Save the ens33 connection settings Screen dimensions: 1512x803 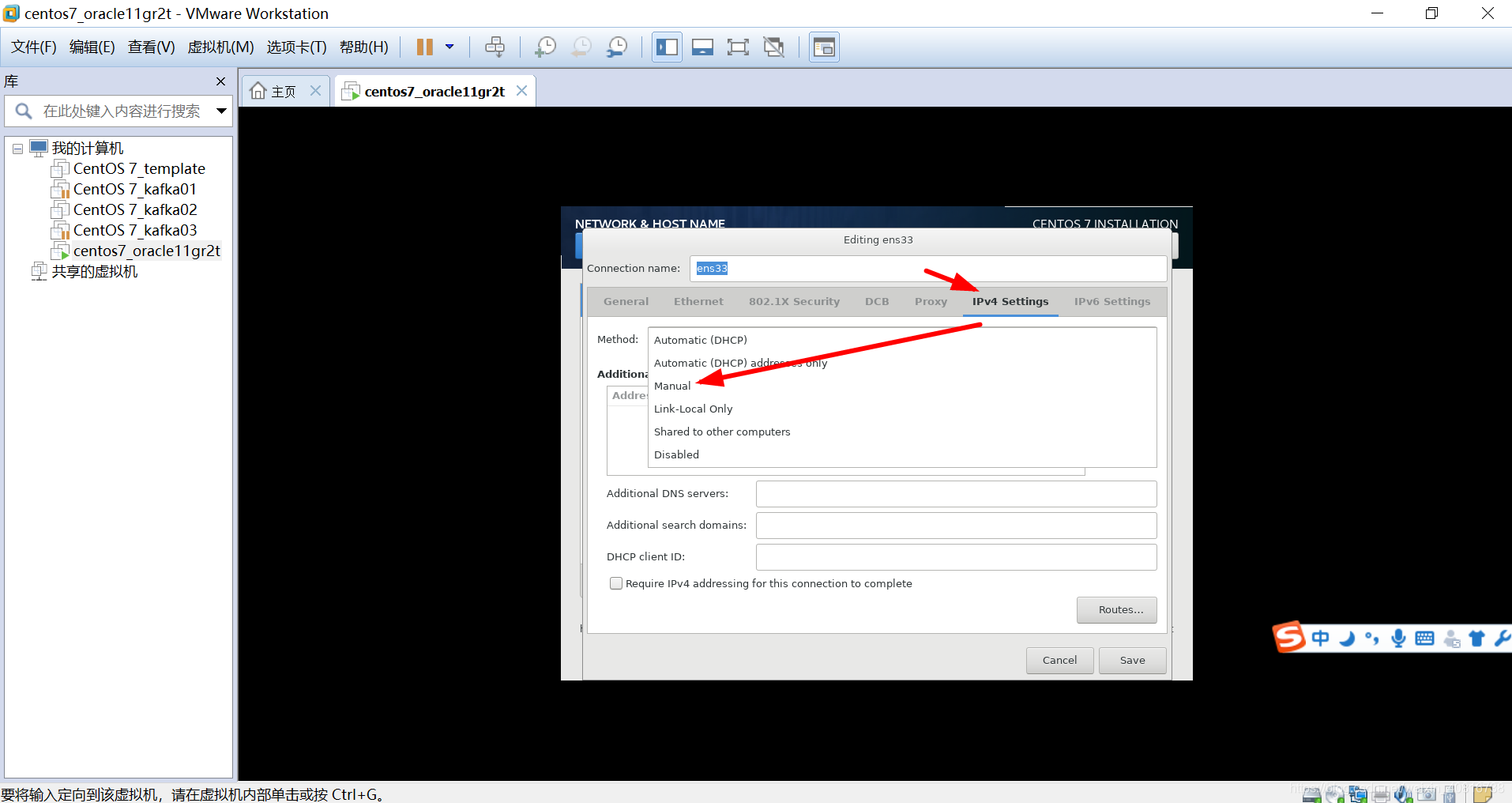[1132, 661]
